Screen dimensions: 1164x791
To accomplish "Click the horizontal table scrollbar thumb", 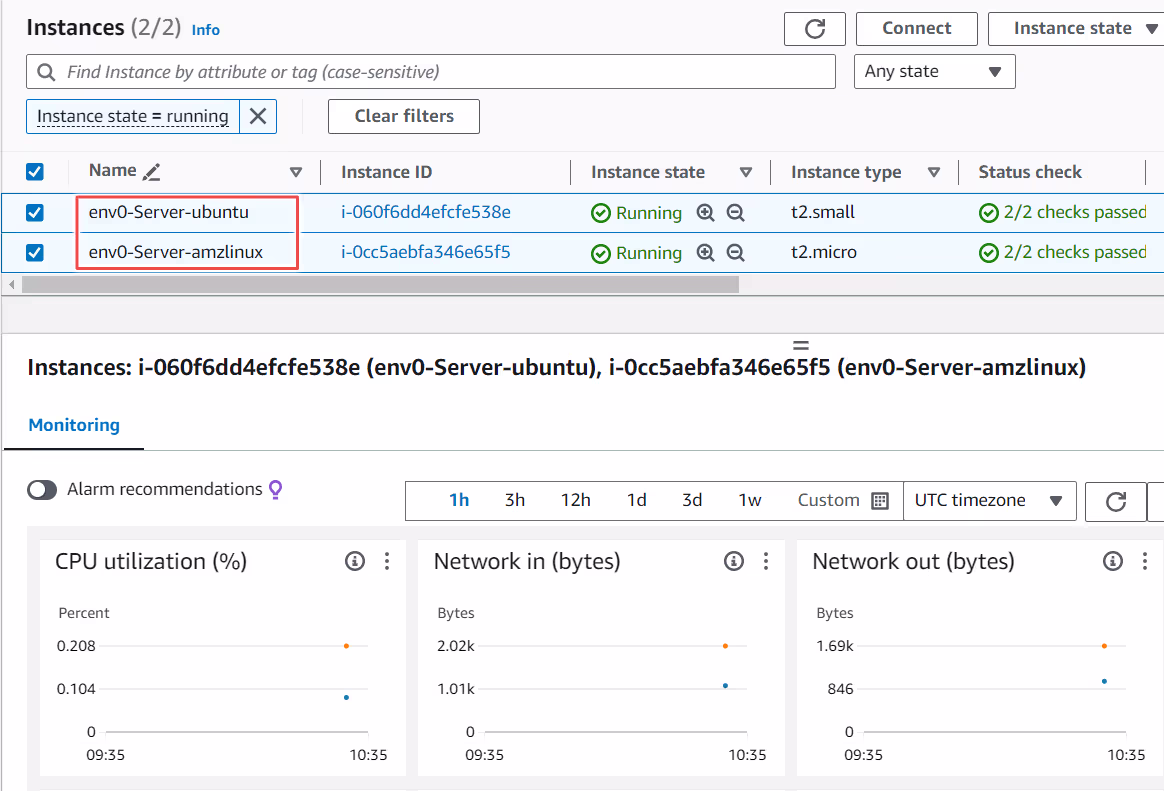I will 380,285.
